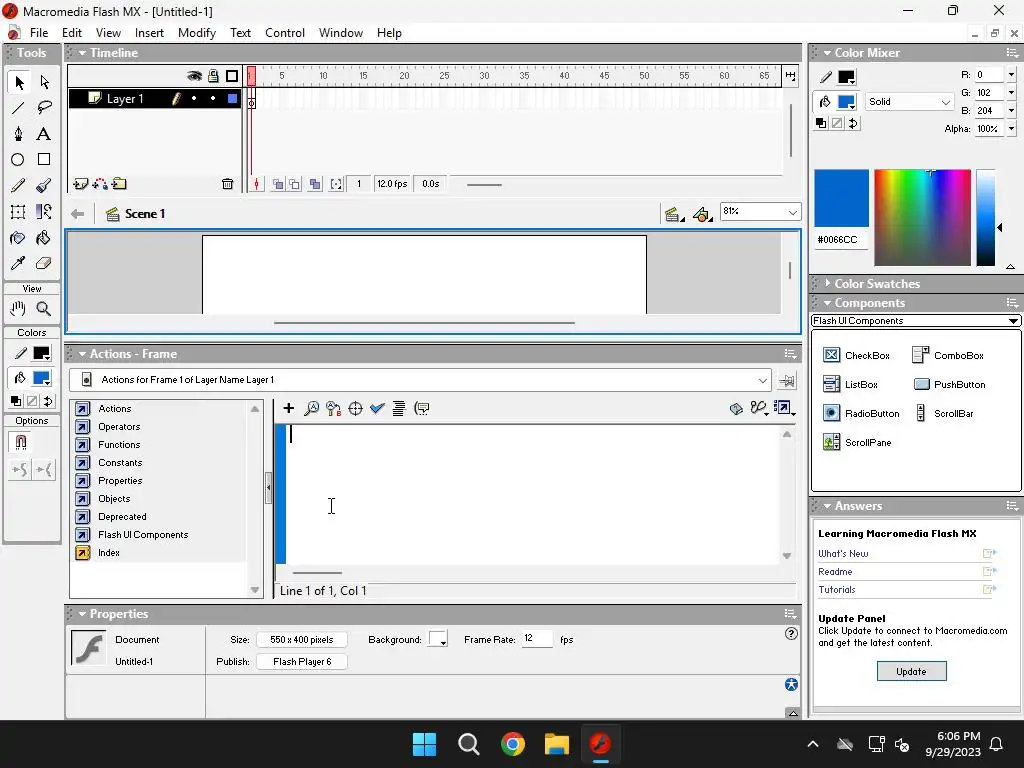This screenshot has width=1024, height=768.
Task: Click the Delete Layer trash icon
Action: (x=227, y=184)
